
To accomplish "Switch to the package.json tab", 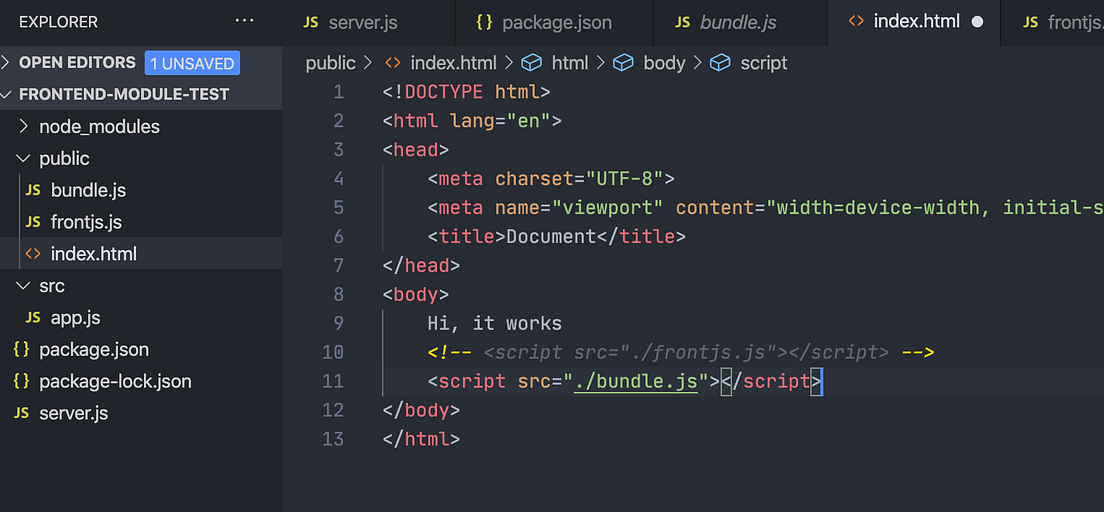I will click(554, 23).
